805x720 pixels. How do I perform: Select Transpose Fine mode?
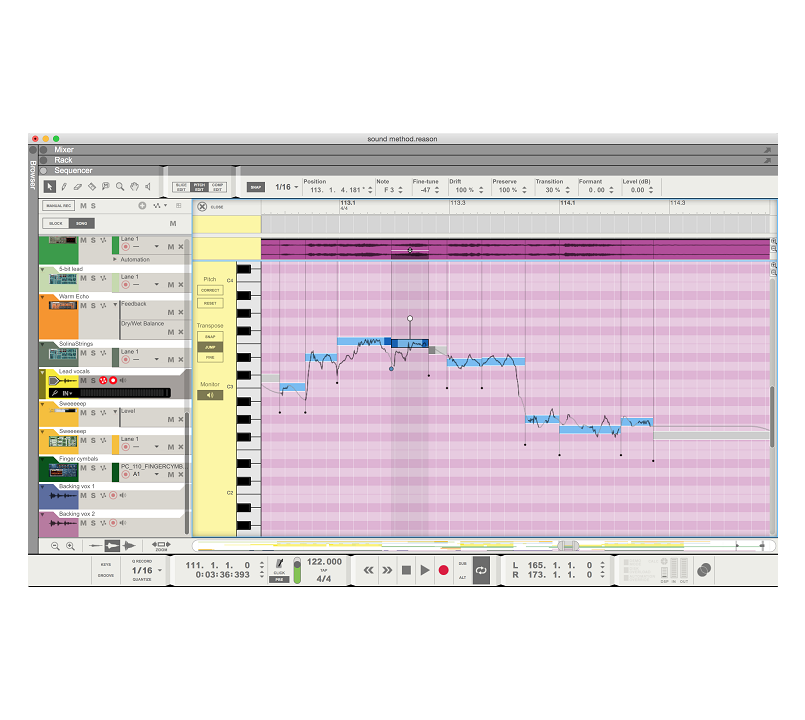point(210,357)
